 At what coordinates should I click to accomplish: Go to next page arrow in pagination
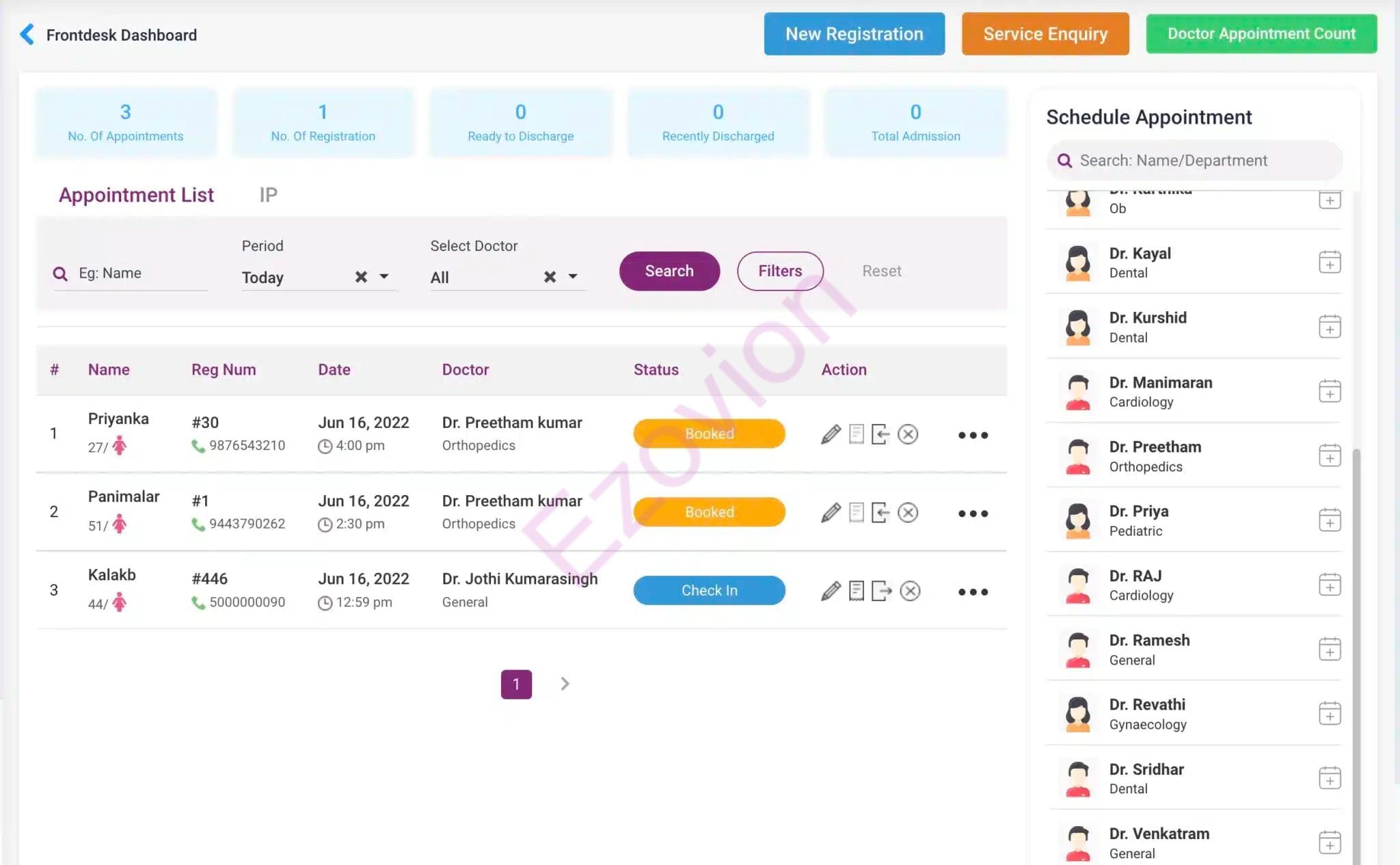click(x=565, y=684)
